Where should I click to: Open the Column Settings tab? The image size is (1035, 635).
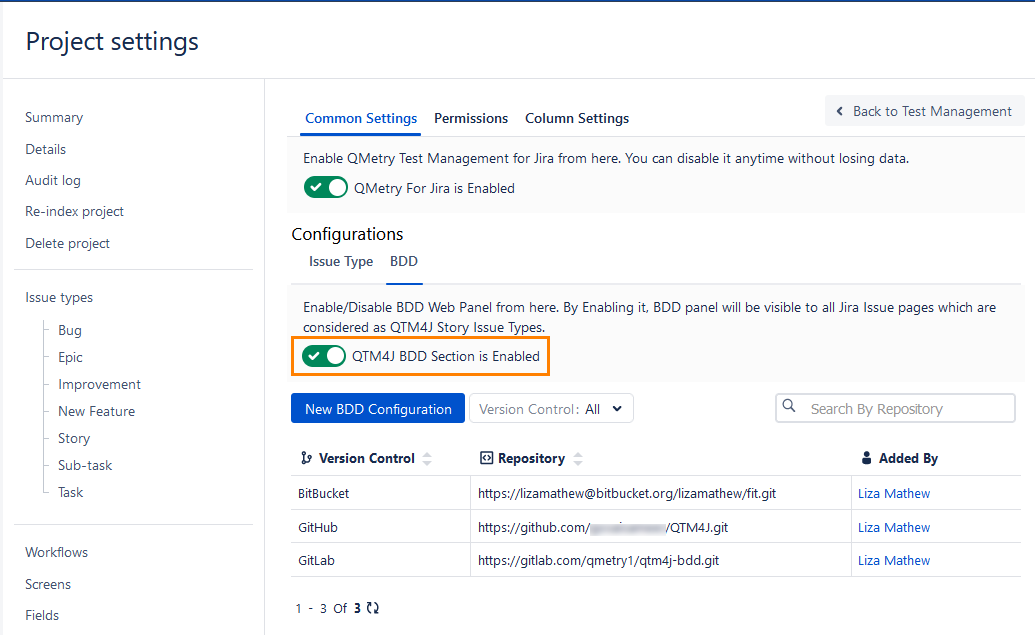[x=577, y=118]
